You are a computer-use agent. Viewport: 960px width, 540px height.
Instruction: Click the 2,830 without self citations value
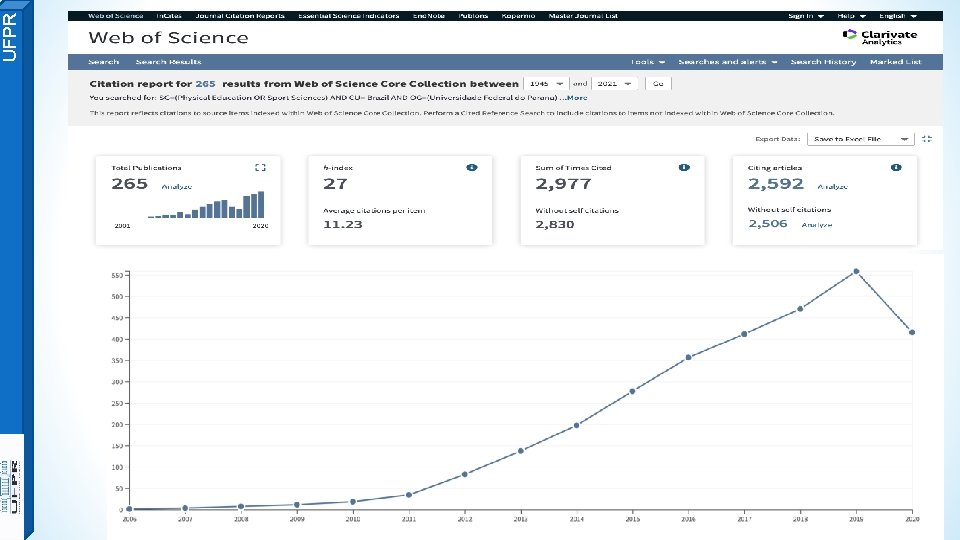(x=555, y=224)
